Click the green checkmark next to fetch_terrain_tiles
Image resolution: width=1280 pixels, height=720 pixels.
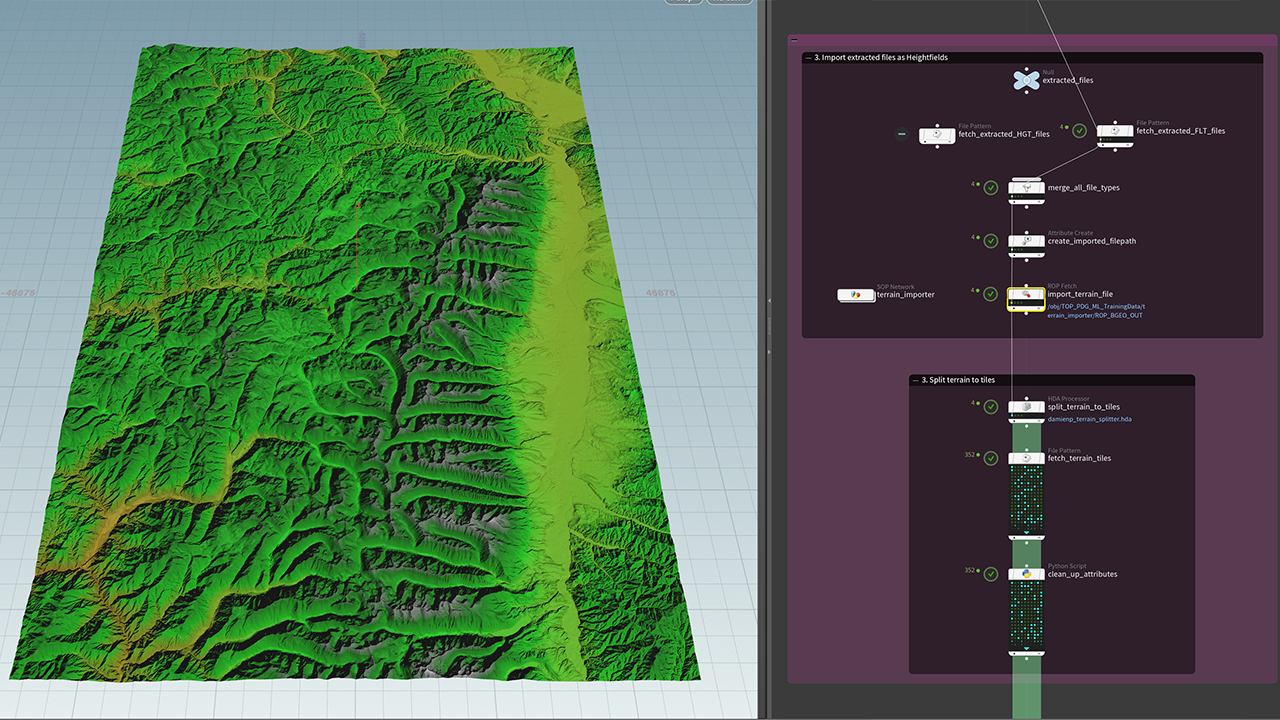click(990, 459)
